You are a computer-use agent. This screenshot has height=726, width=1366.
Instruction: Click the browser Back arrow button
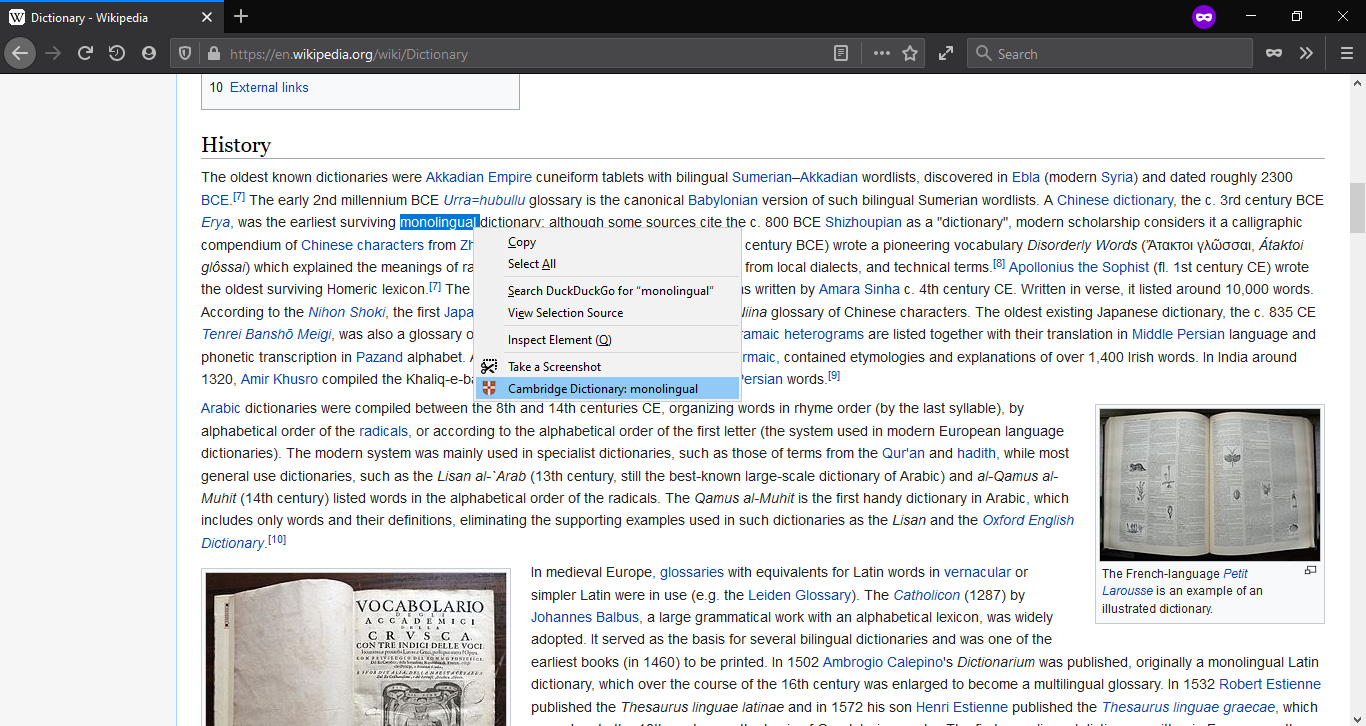20,54
